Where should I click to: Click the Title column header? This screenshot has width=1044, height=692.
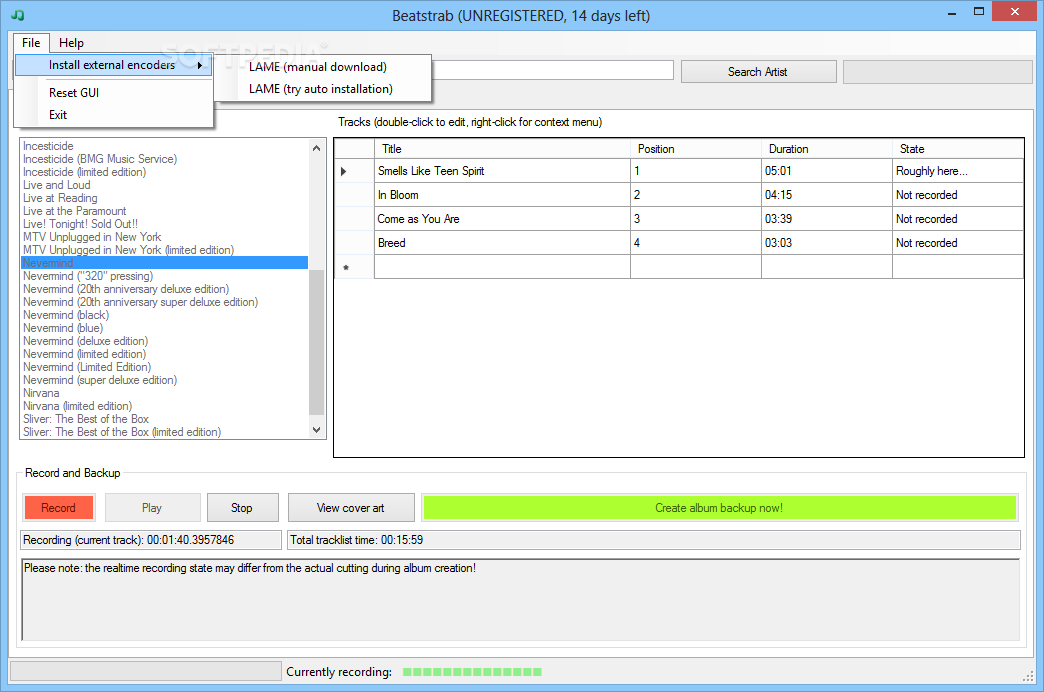[502, 149]
